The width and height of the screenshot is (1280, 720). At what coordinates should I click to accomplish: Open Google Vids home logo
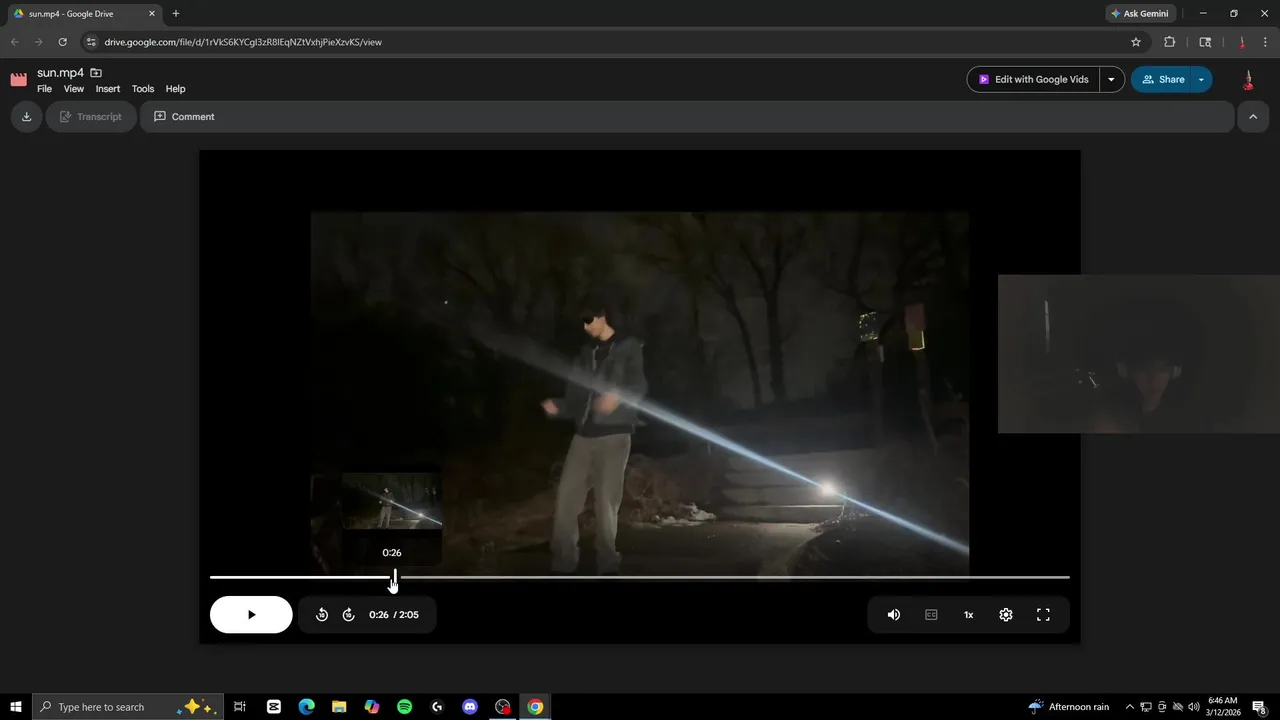pyautogui.click(x=18, y=80)
